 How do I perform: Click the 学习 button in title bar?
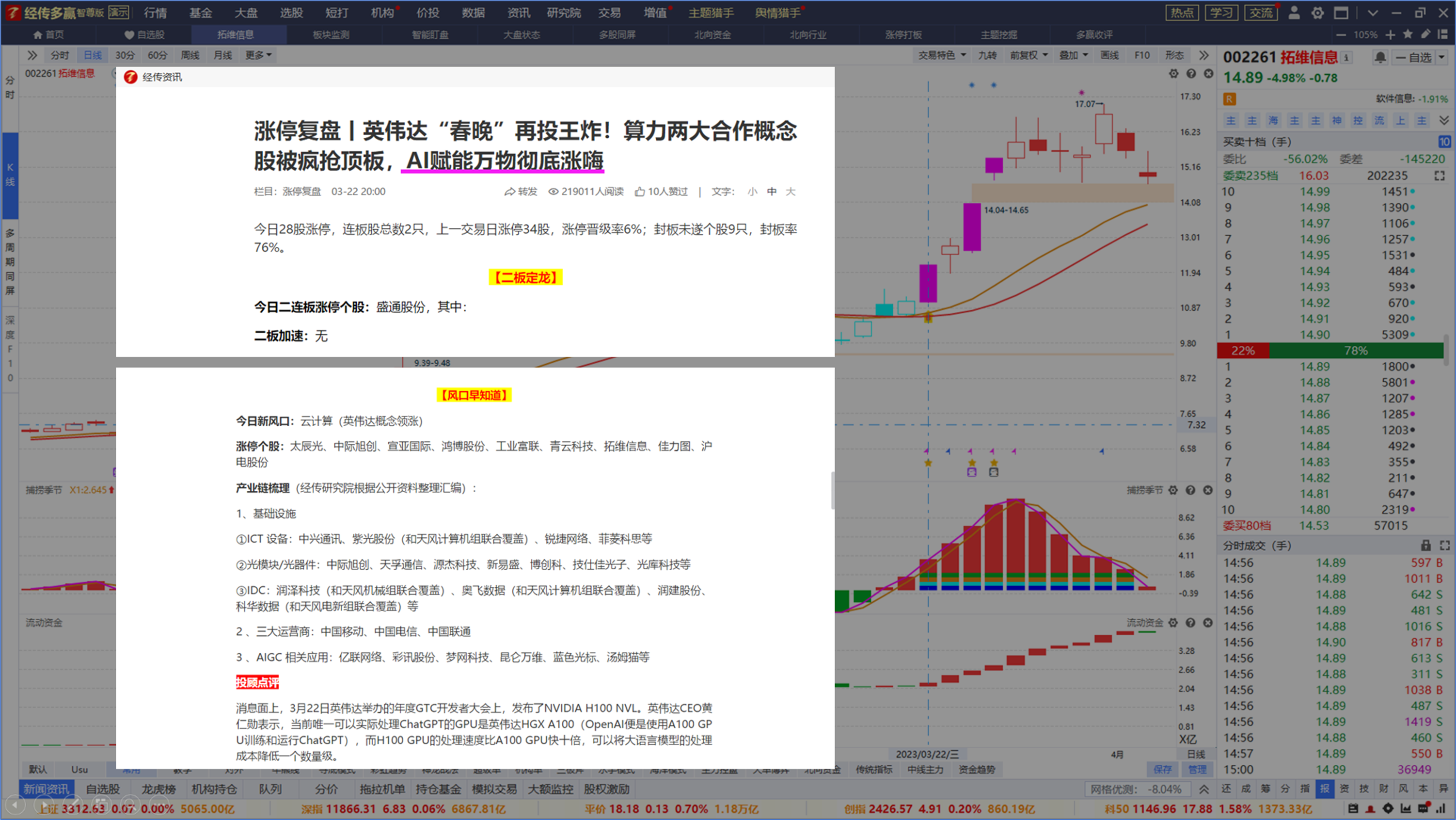coord(1221,13)
